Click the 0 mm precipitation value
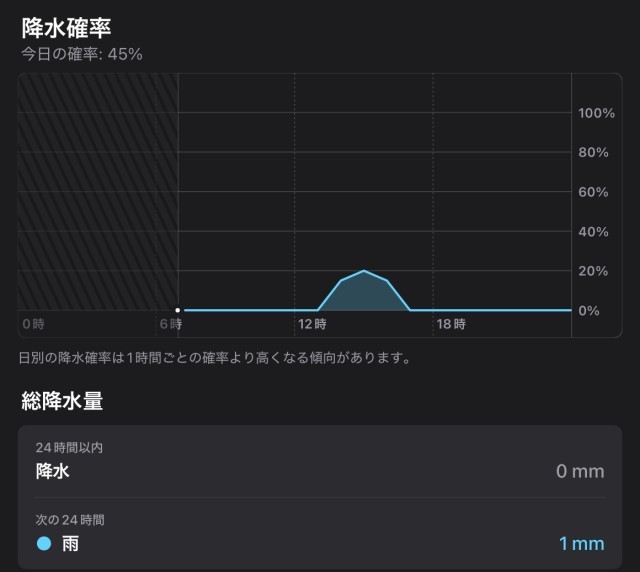 (x=580, y=471)
